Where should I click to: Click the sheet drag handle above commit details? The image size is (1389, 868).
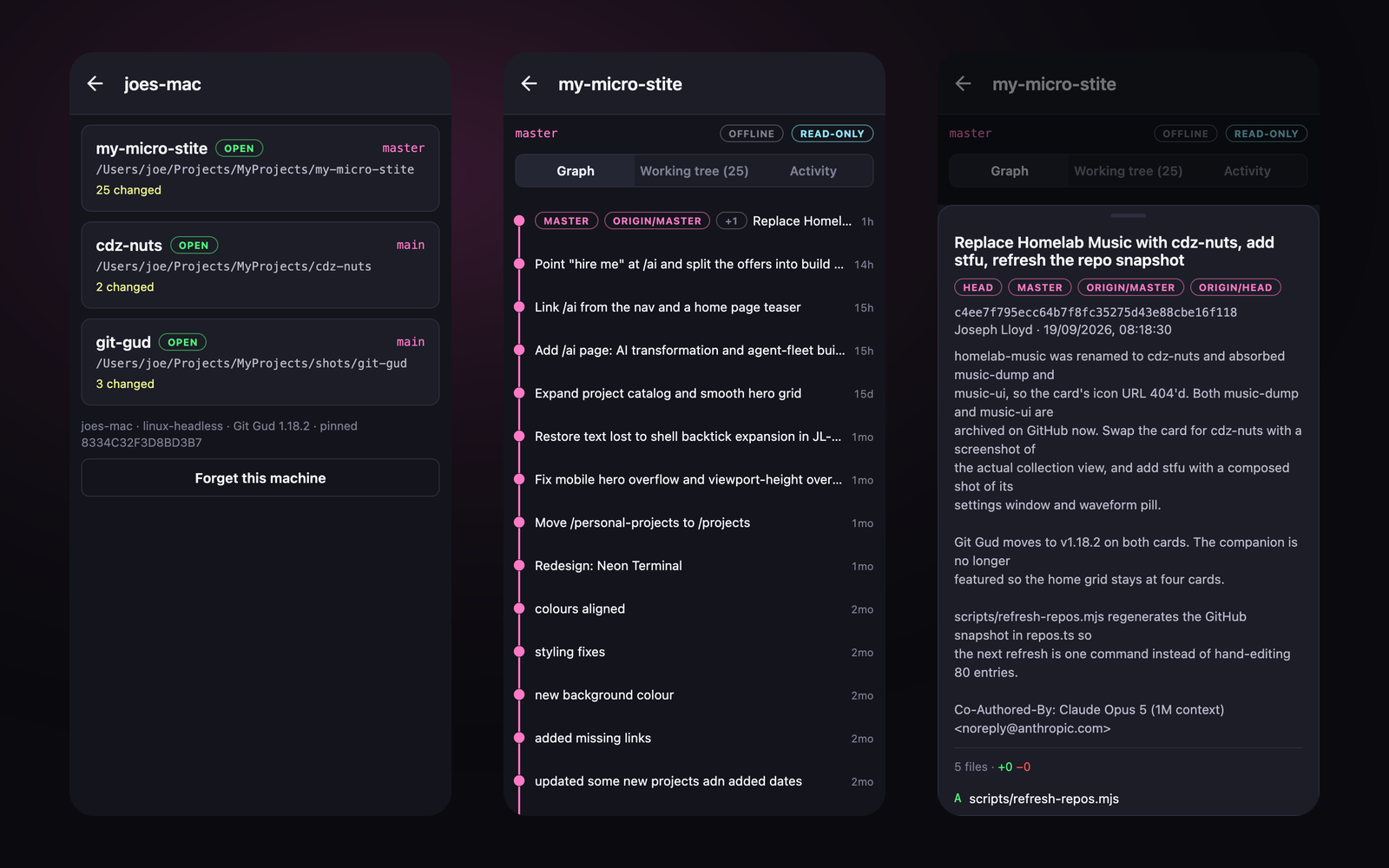1129,215
